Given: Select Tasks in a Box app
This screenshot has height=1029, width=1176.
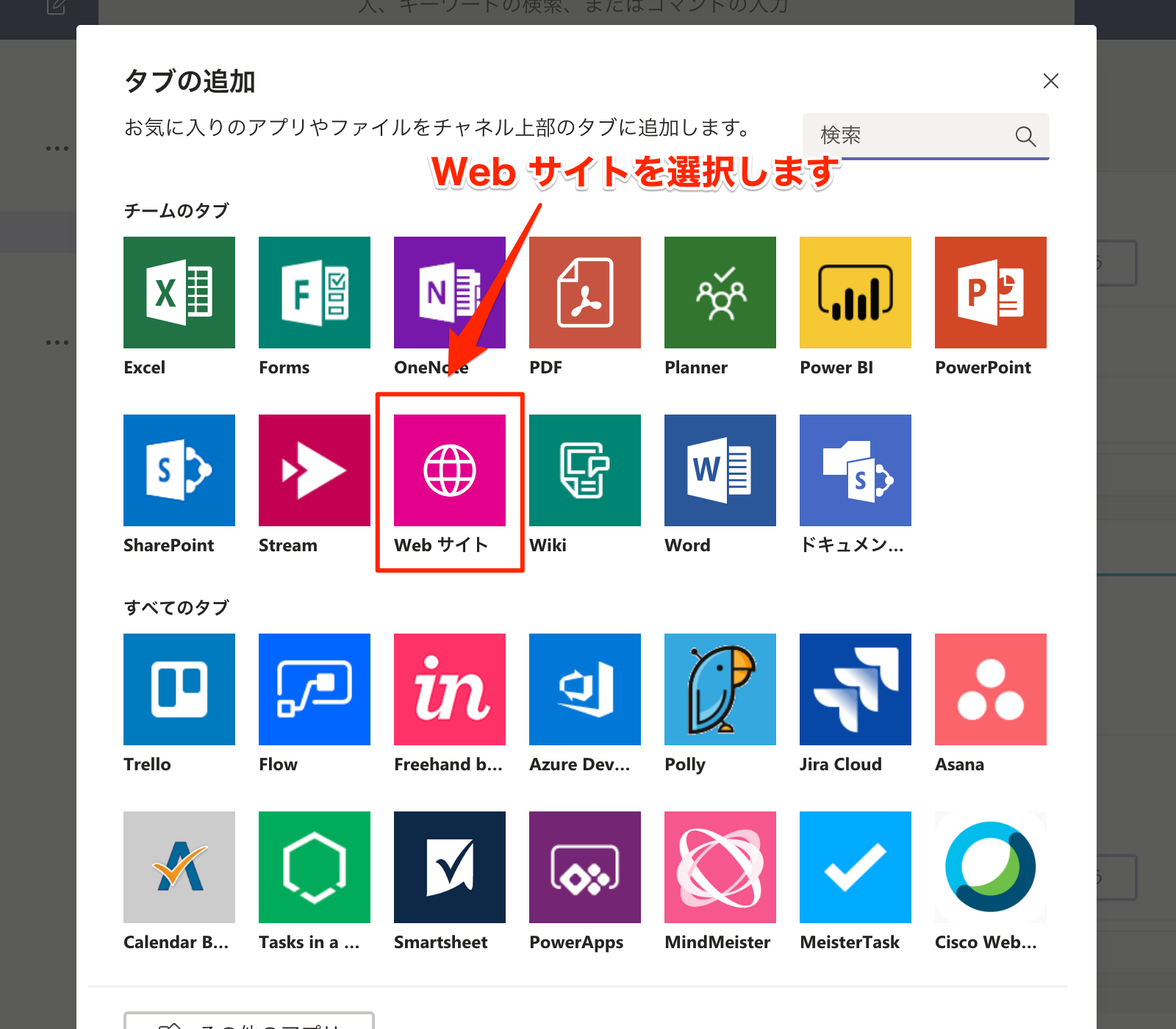Looking at the screenshot, I should point(315,867).
